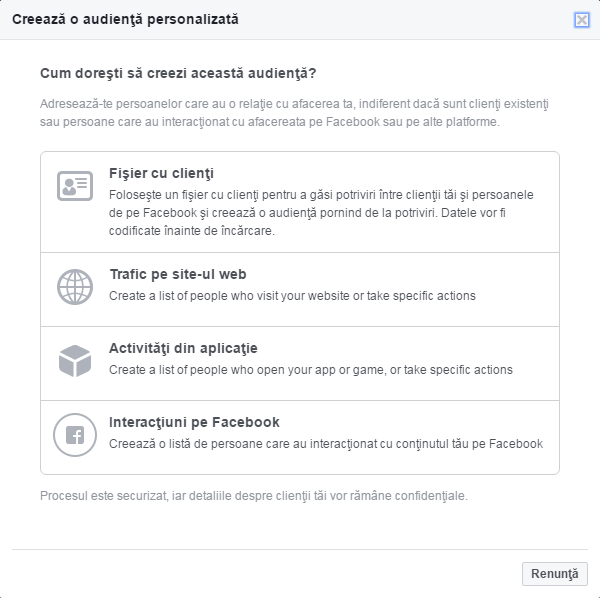The width and height of the screenshot is (600, 598).
Task: Open 'Interacțiuni pe Facebook' option title
Action: 194,422
